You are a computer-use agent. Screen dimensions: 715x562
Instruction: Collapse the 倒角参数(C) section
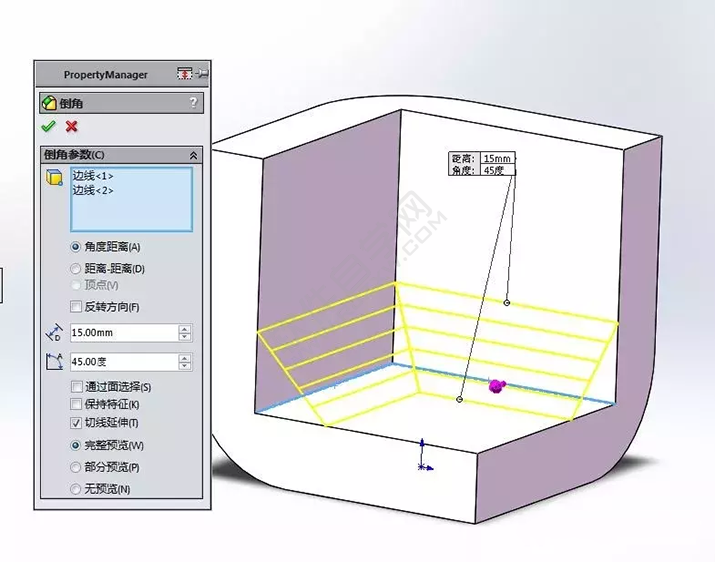[193, 156]
